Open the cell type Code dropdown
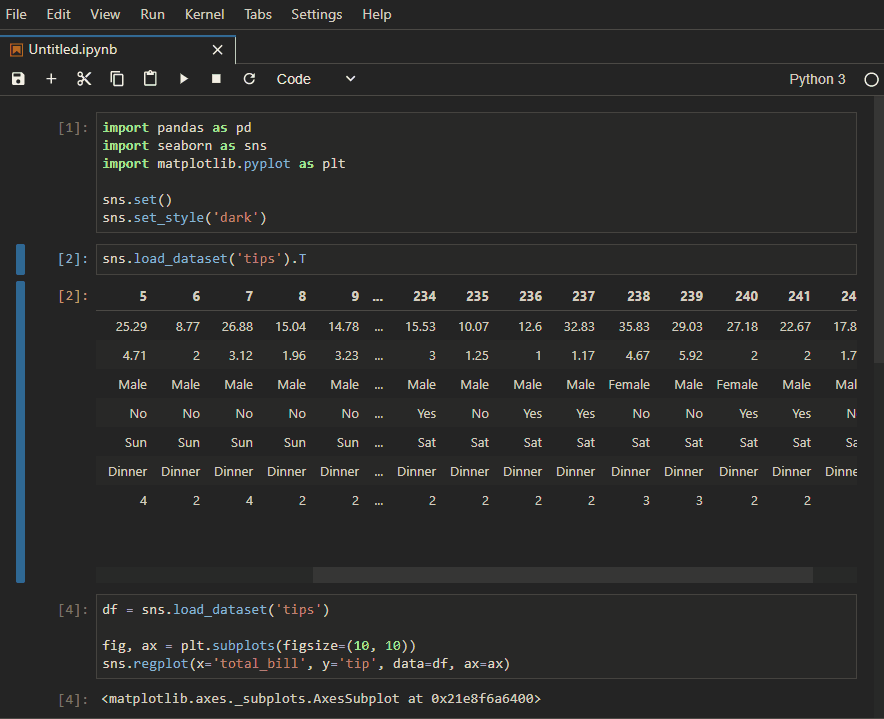Screen dimensions: 884x719 pyautogui.click(x=315, y=79)
